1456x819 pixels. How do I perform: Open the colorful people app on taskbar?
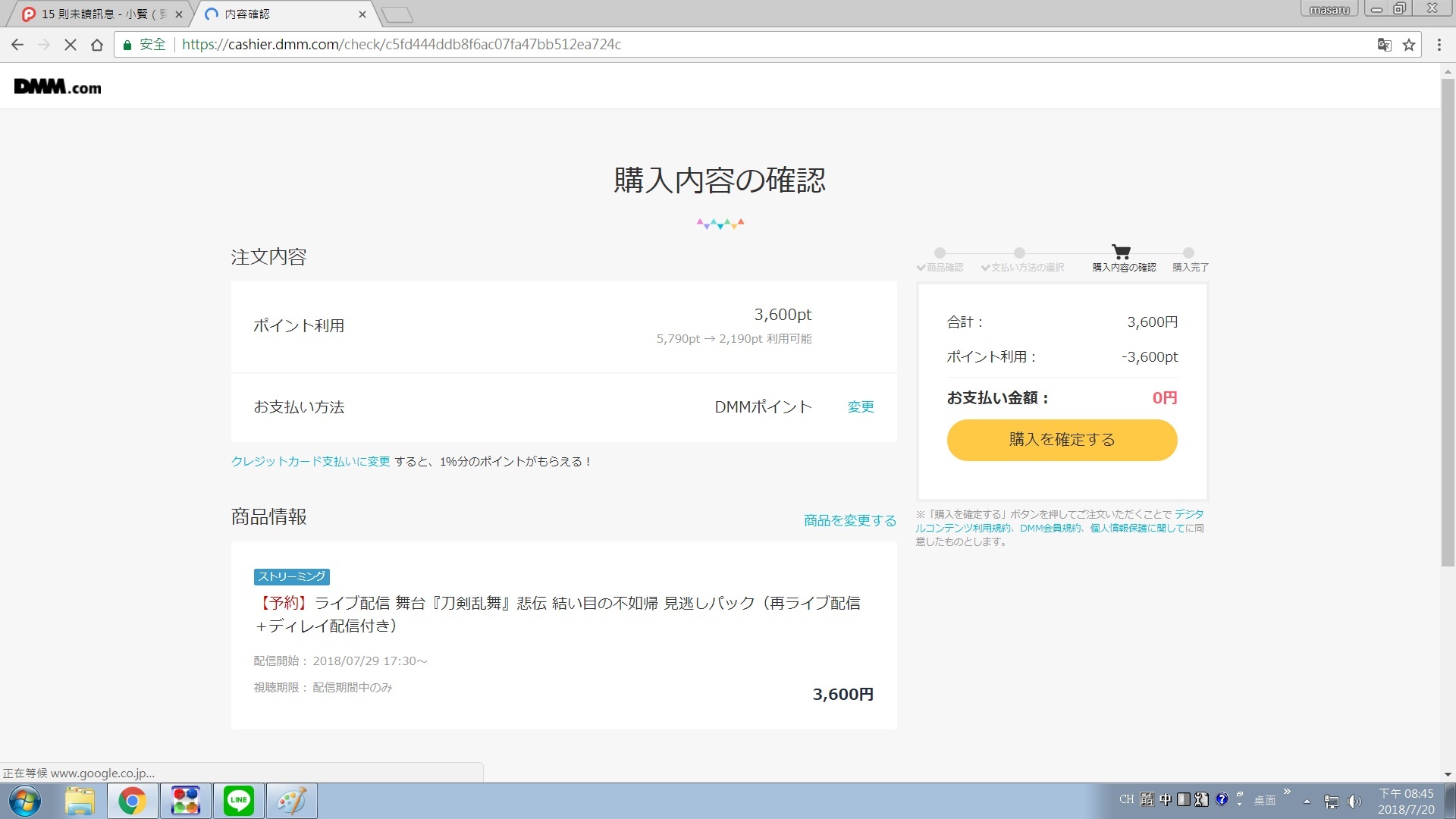coord(186,802)
